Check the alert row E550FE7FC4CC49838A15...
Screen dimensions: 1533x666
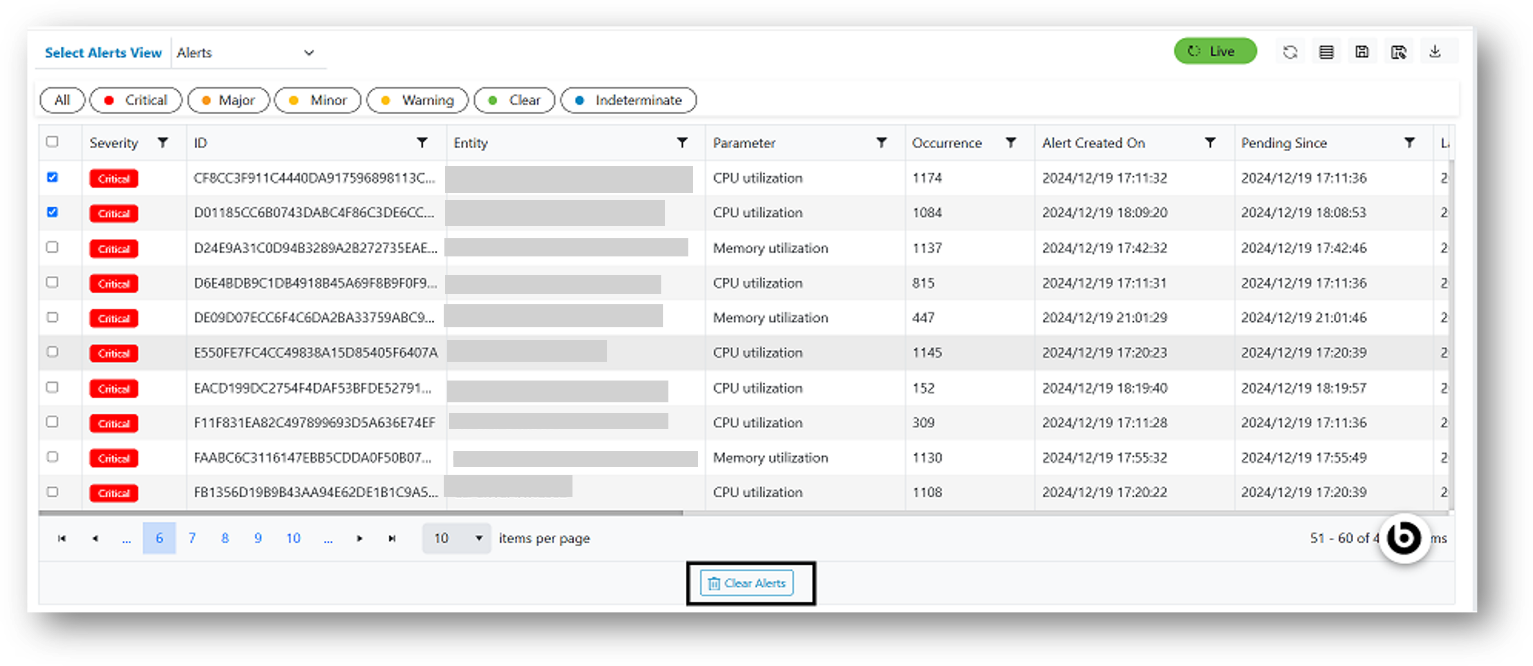53,352
